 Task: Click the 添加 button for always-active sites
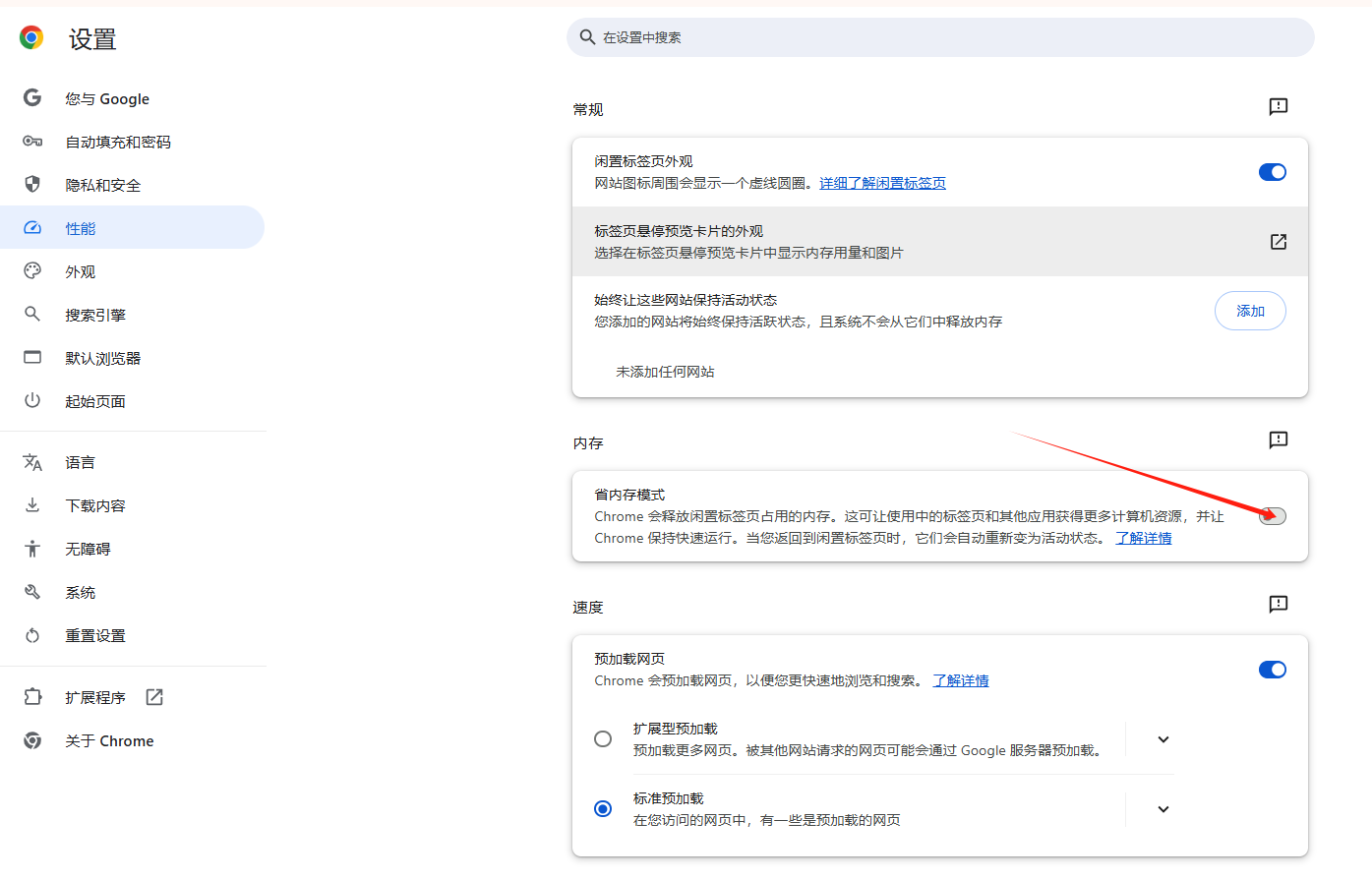click(x=1250, y=311)
